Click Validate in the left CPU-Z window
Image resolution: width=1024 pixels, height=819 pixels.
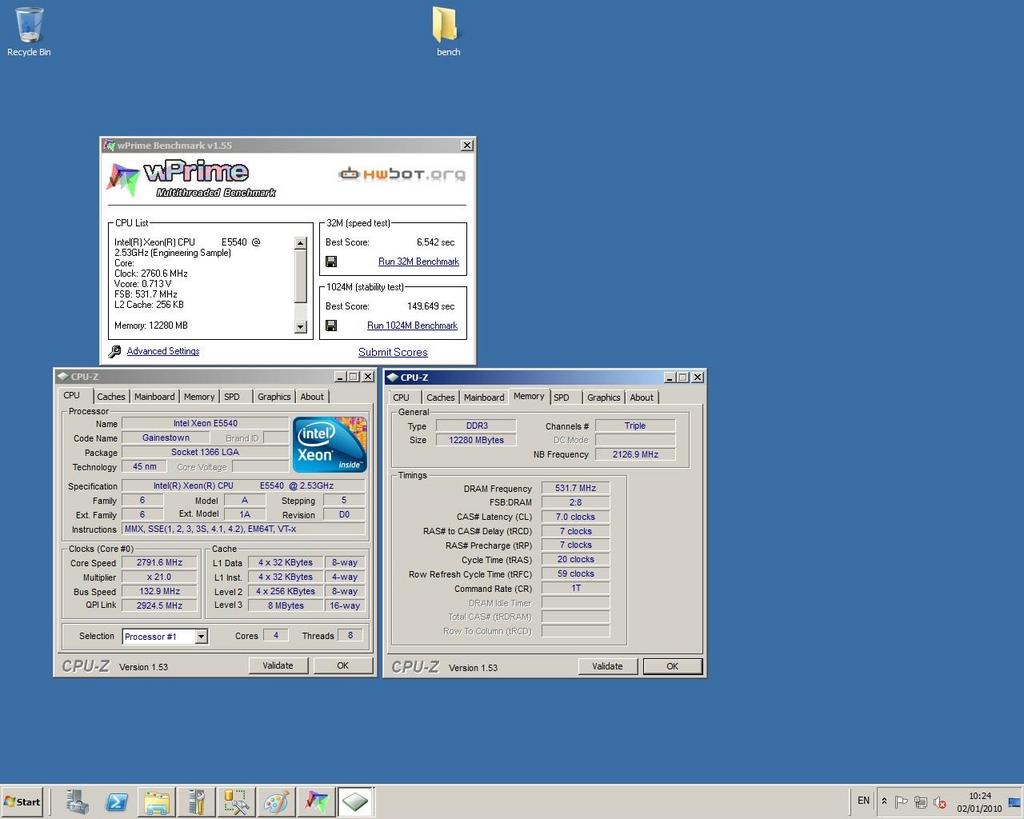click(x=278, y=666)
